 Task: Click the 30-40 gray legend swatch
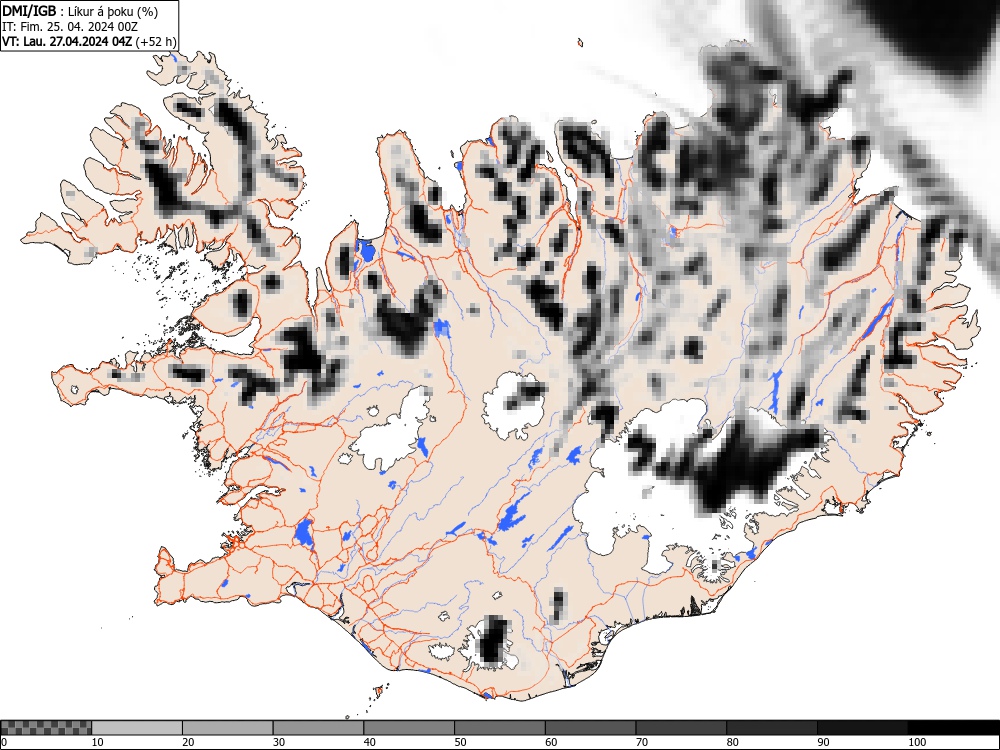318,728
